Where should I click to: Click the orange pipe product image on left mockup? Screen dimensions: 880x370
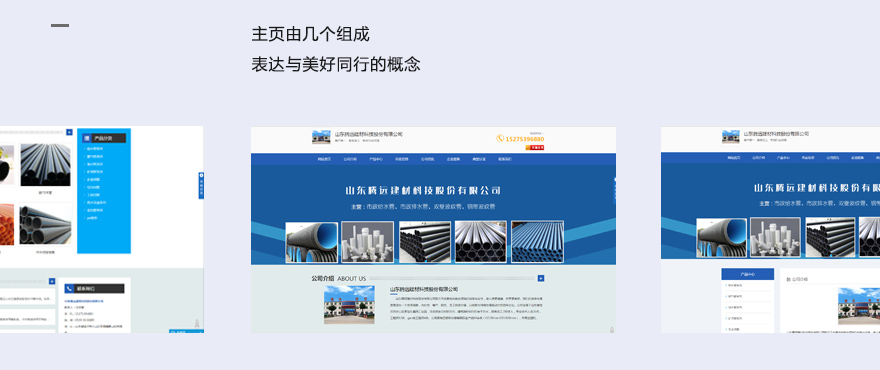tap(6, 225)
